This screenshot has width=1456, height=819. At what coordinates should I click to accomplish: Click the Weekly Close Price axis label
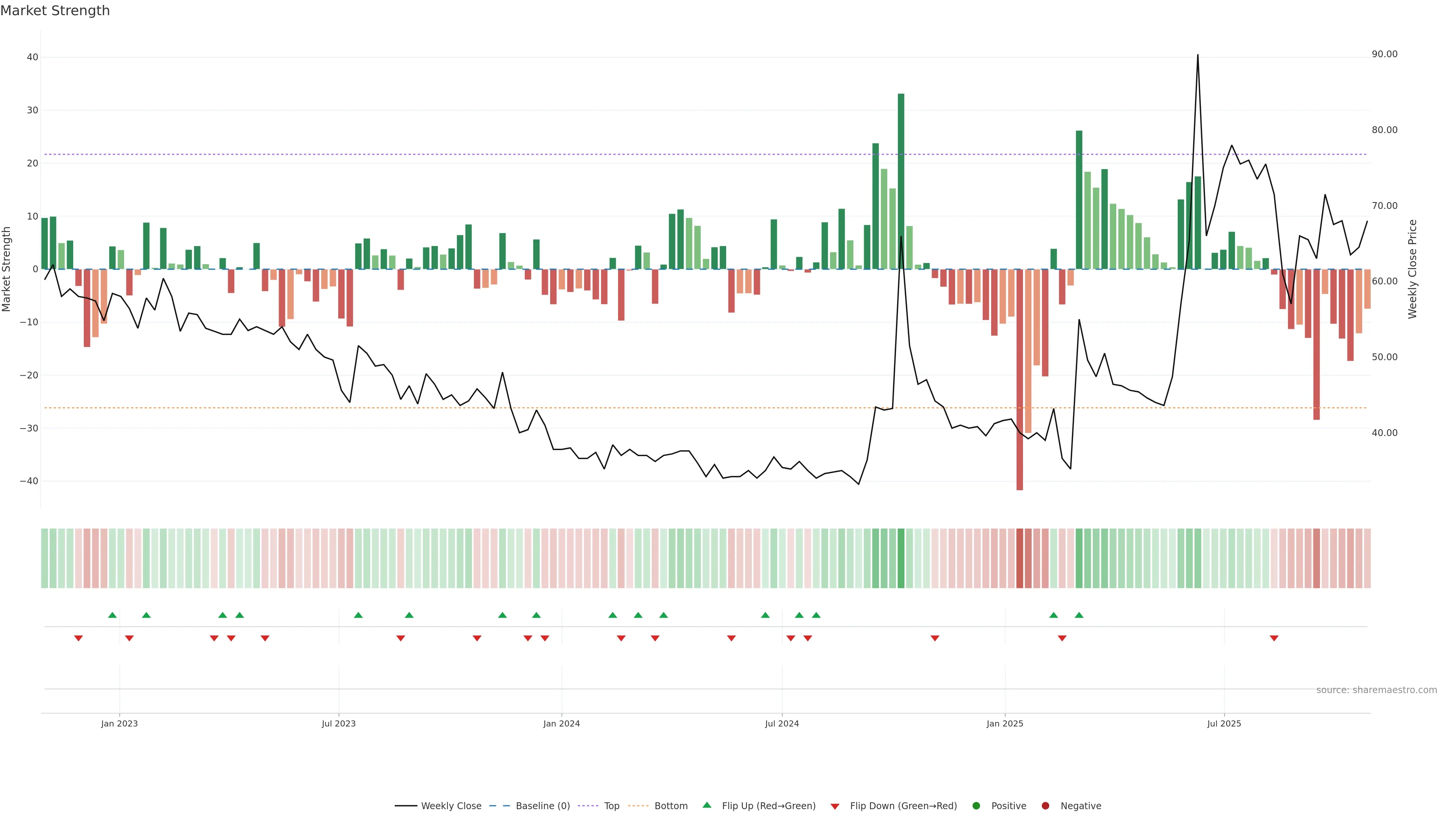[1412, 269]
